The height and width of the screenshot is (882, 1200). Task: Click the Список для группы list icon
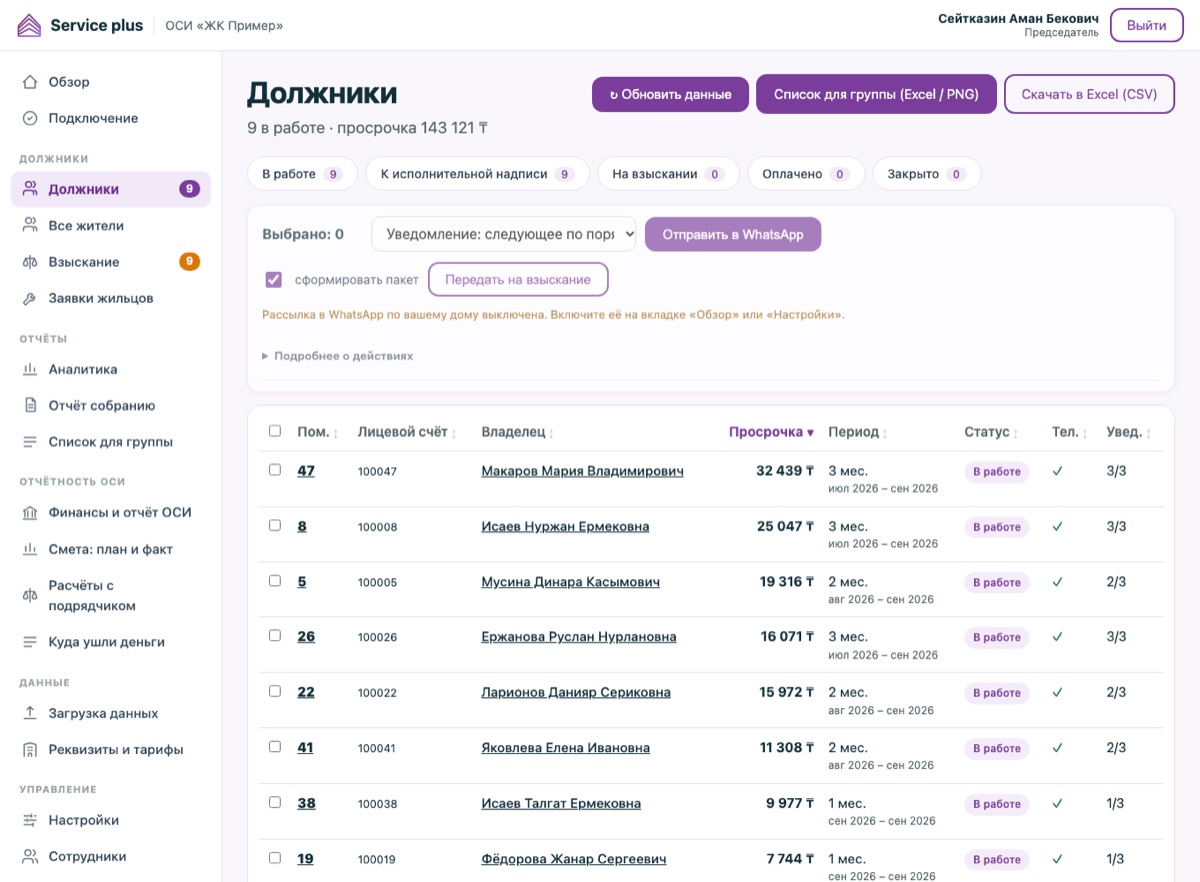click(30, 442)
